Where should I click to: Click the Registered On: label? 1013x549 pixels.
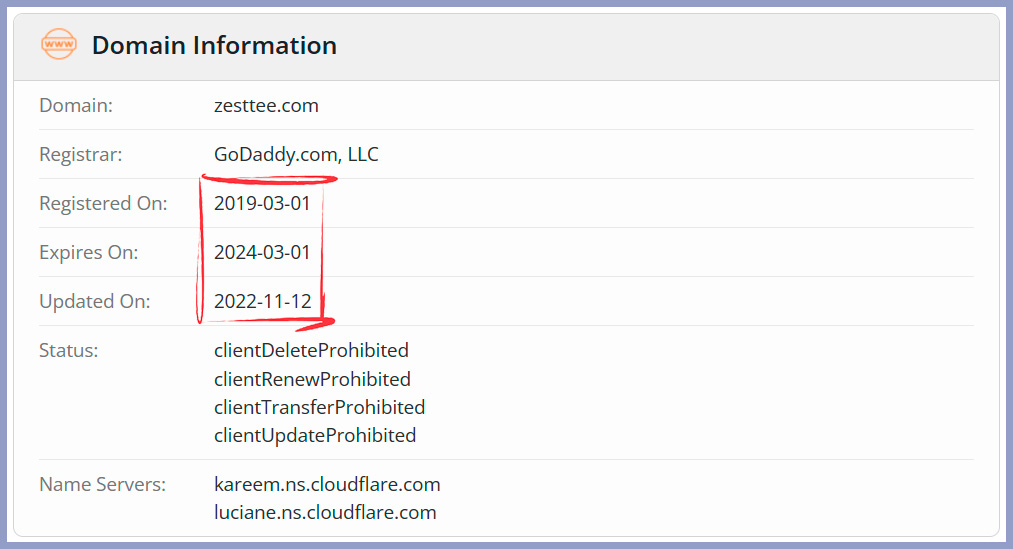tap(103, 204)
